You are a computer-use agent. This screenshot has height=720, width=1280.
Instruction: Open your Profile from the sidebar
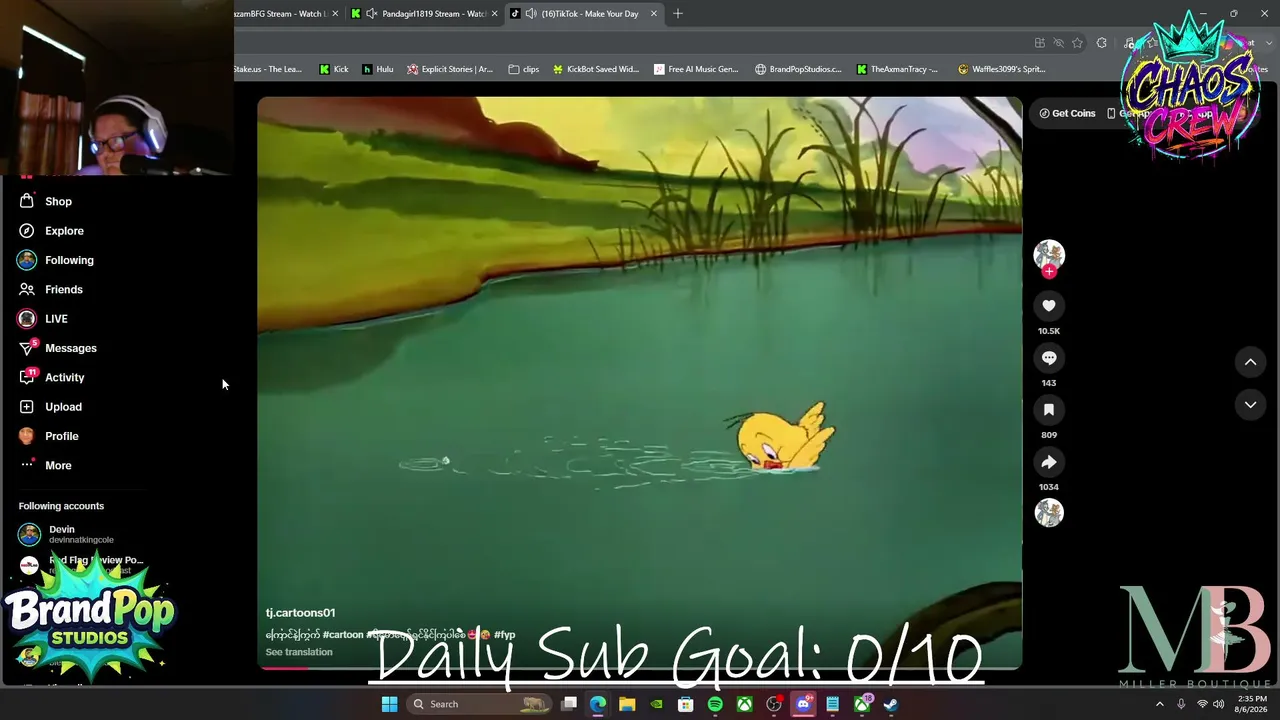click(x=48, y=436)
